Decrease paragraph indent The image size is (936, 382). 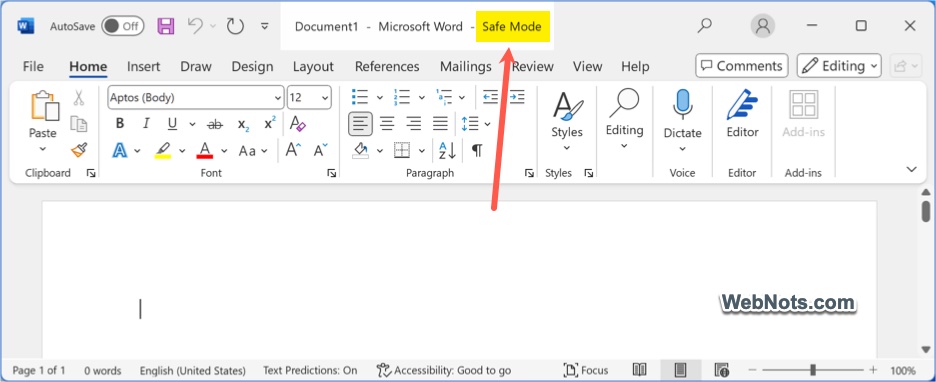(490, 97)
